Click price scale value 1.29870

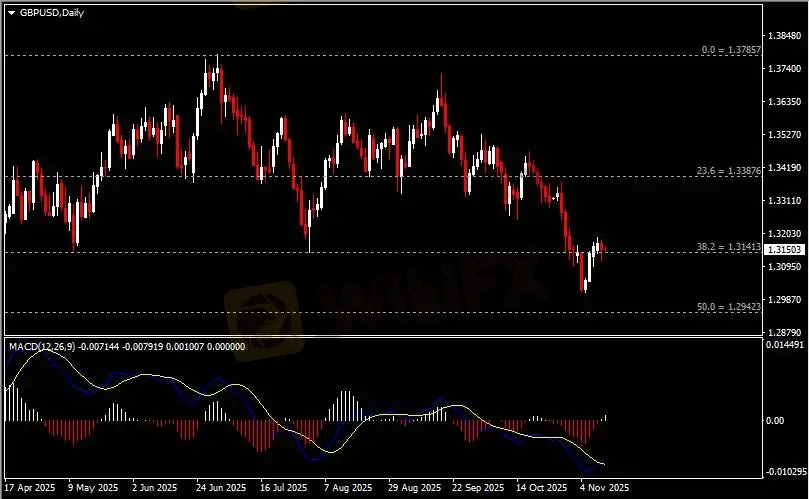785,300
